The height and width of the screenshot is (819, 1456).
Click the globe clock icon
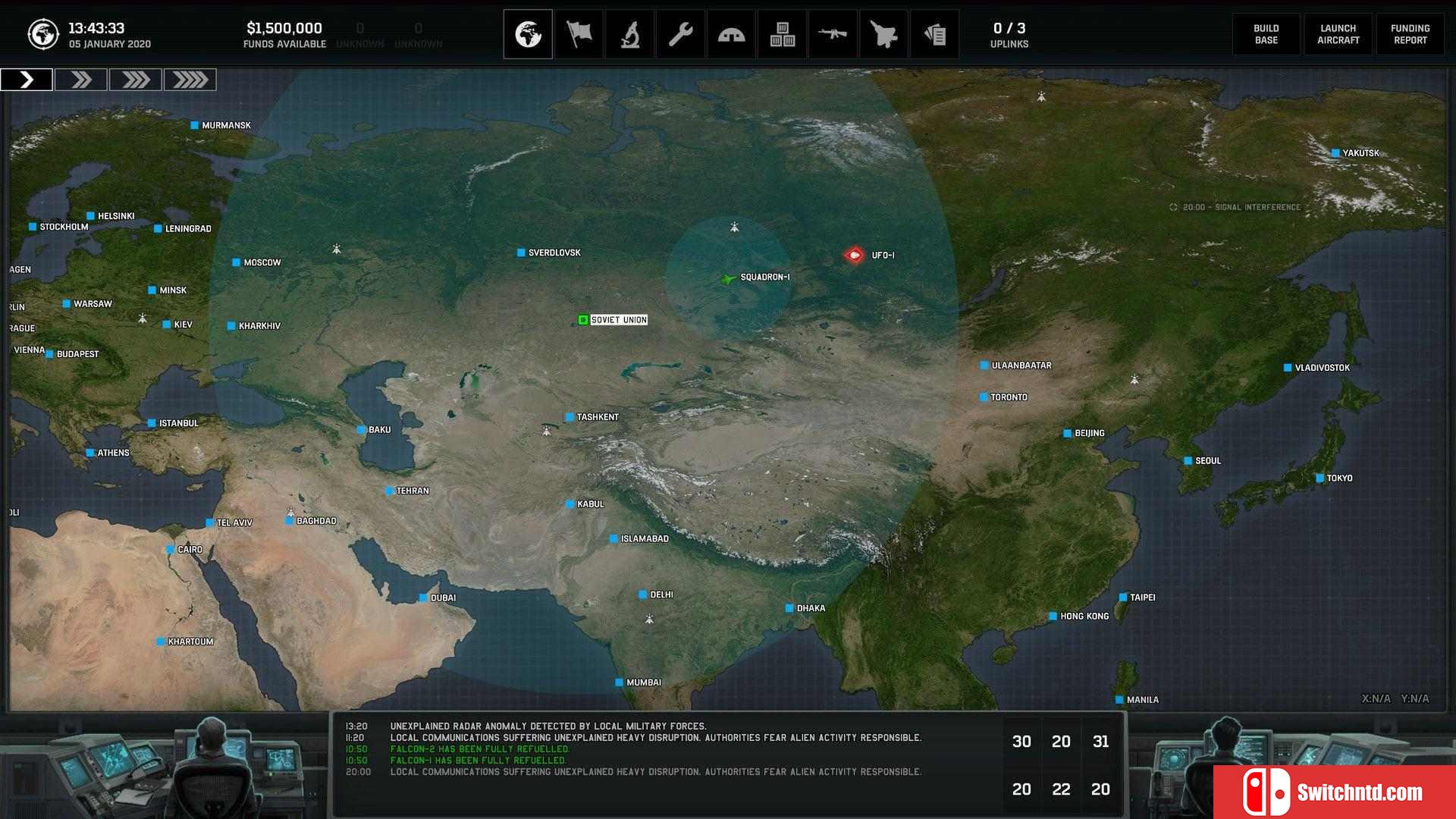43,34
